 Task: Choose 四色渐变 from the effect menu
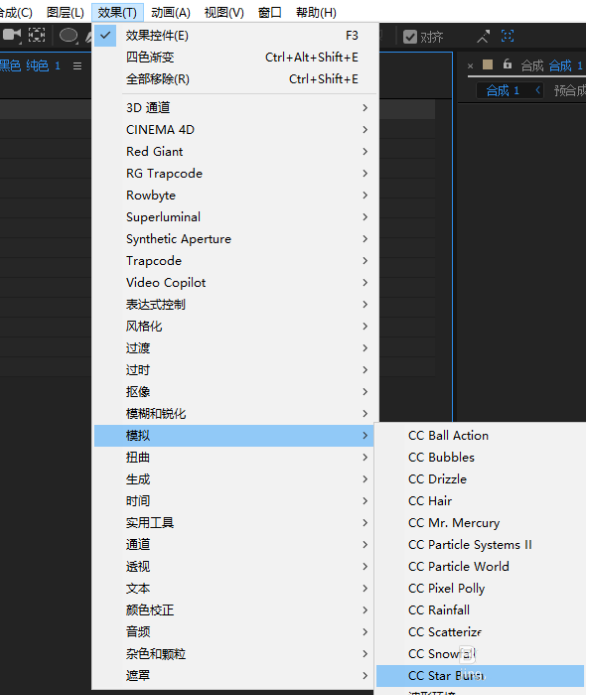point(235,57)
